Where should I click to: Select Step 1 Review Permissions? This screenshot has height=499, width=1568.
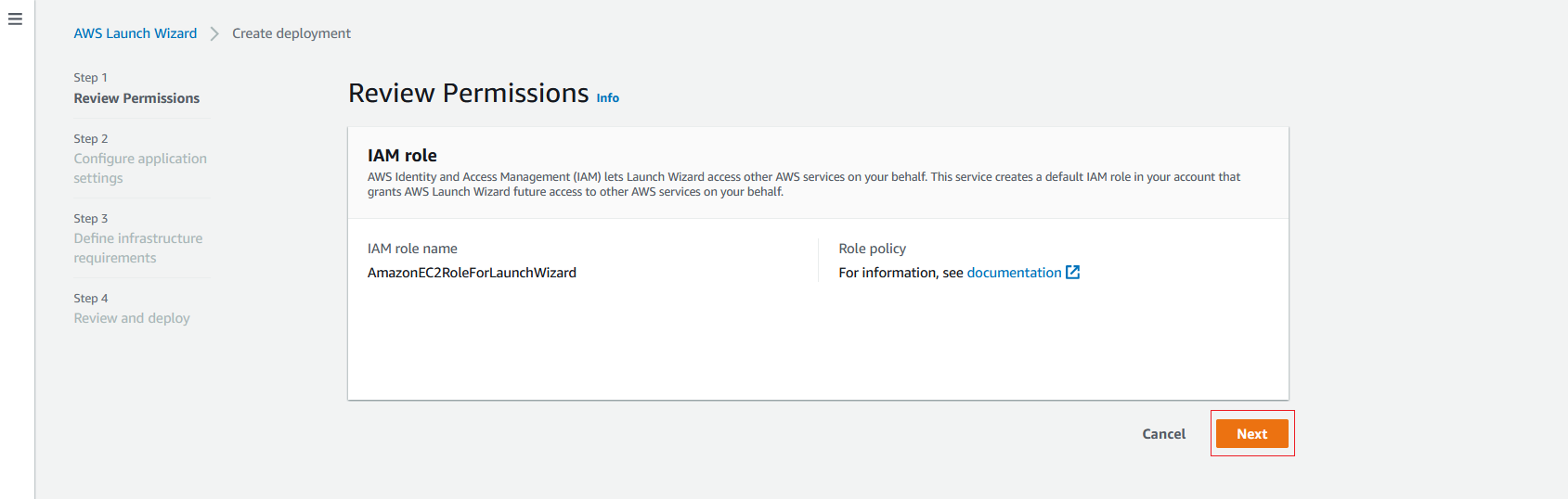pos(136,98)
